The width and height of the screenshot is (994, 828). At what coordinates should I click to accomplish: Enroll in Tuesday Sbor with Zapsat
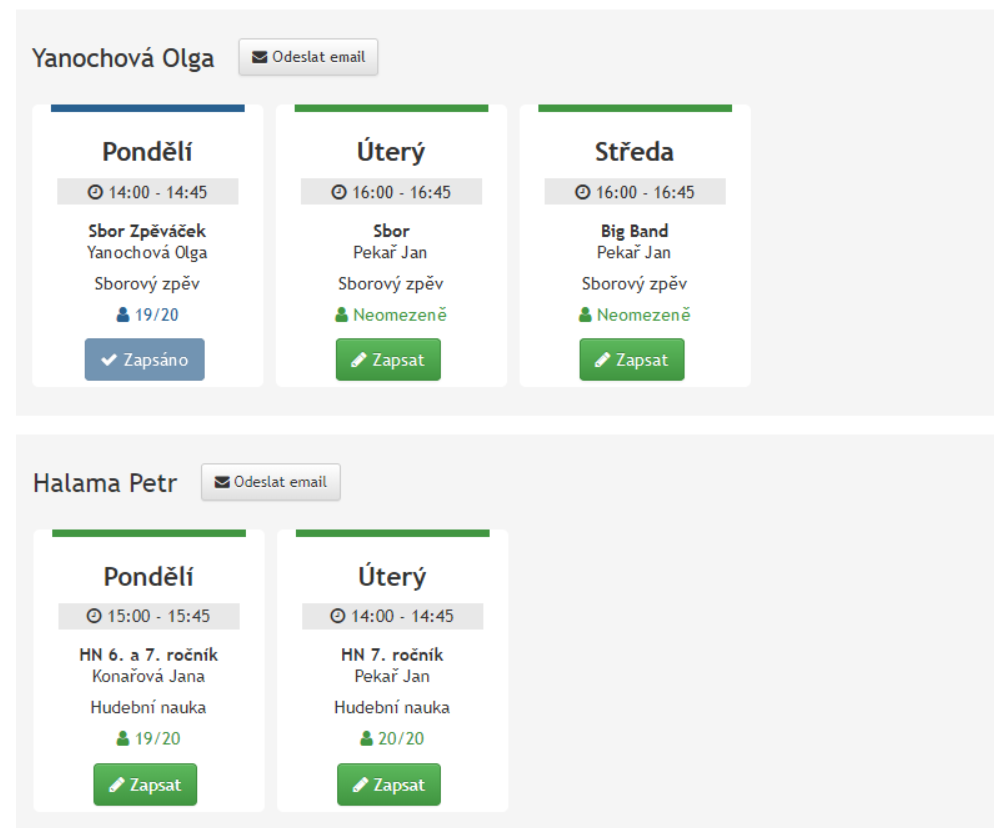(x=388, y=360)
